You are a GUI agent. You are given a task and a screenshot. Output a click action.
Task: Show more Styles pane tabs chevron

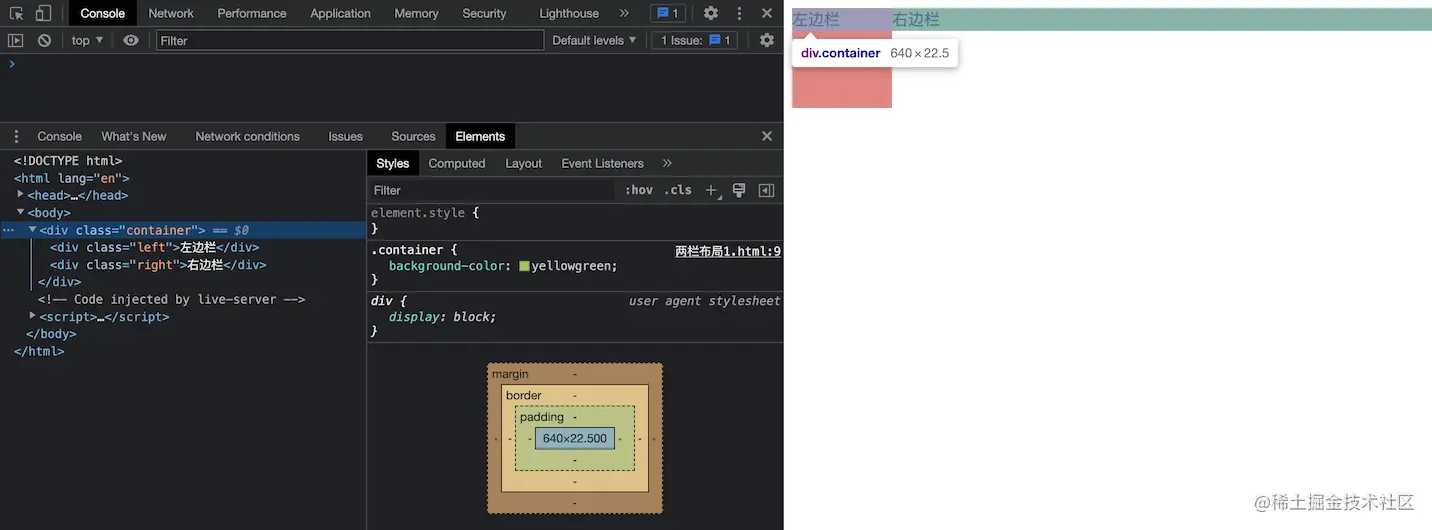(x=667, y=163)
